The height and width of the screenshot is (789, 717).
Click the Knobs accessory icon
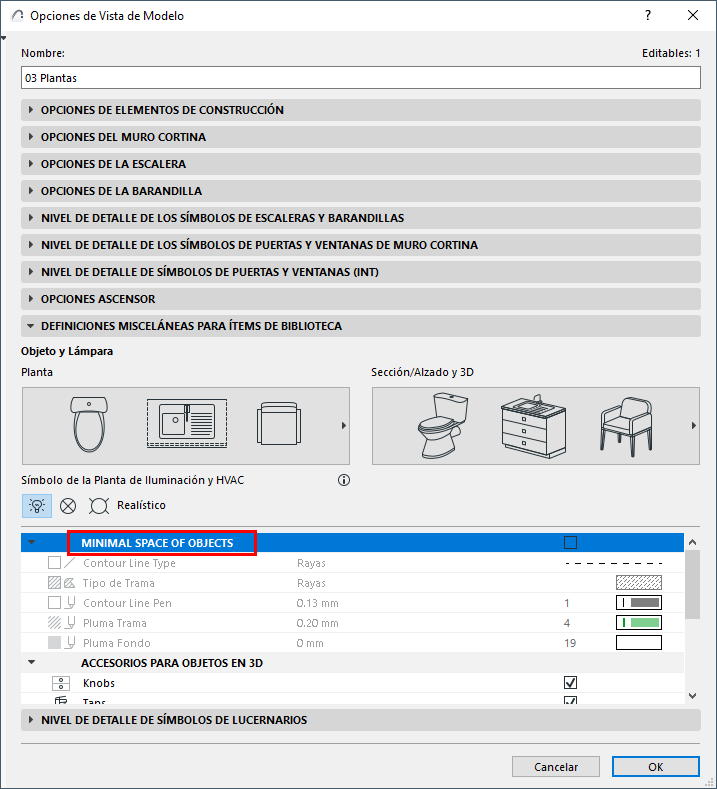pos(61,683)
